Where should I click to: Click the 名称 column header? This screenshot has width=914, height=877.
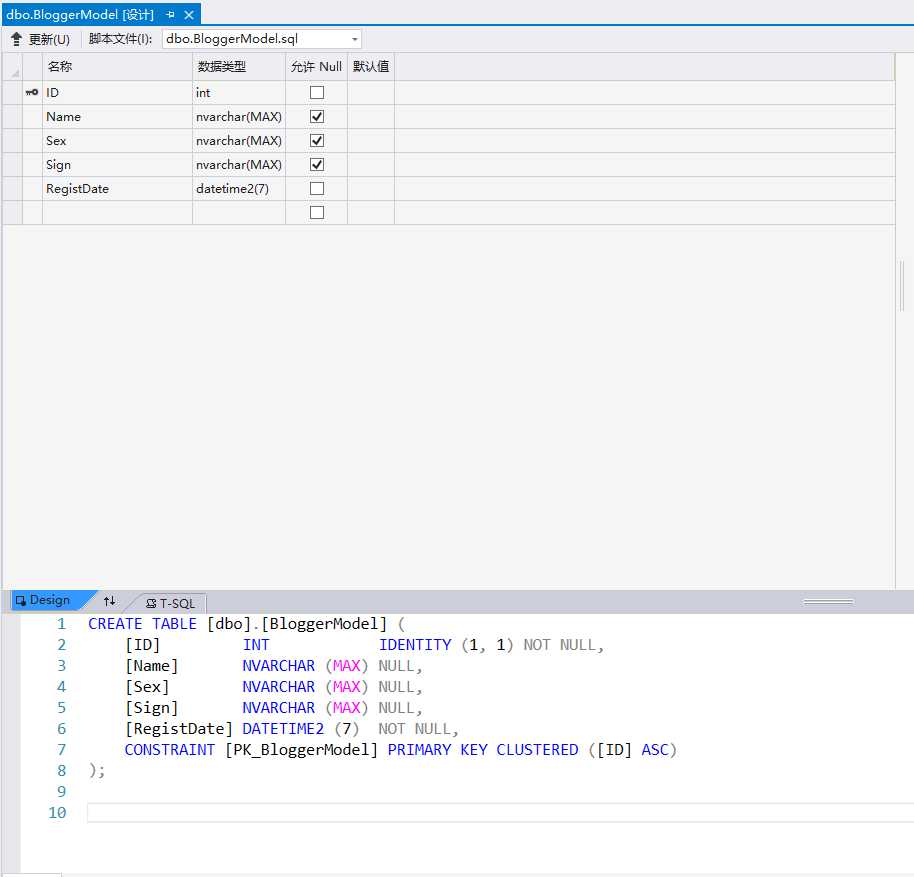117,66
